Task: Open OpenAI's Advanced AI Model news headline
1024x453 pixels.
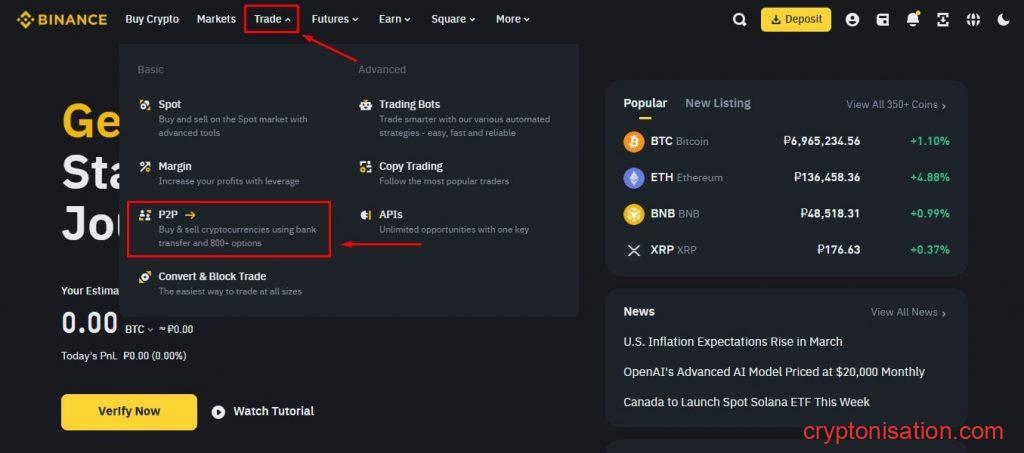Action: (773, 372)
